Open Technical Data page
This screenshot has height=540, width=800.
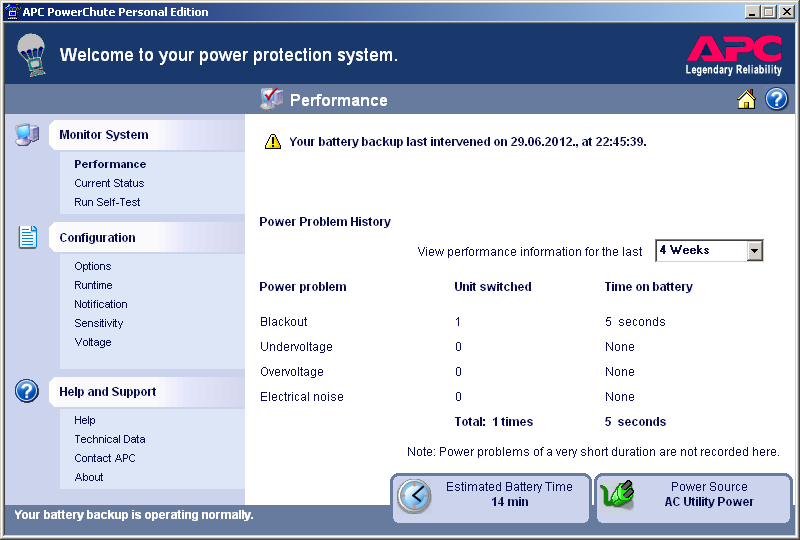coord(110,439)
